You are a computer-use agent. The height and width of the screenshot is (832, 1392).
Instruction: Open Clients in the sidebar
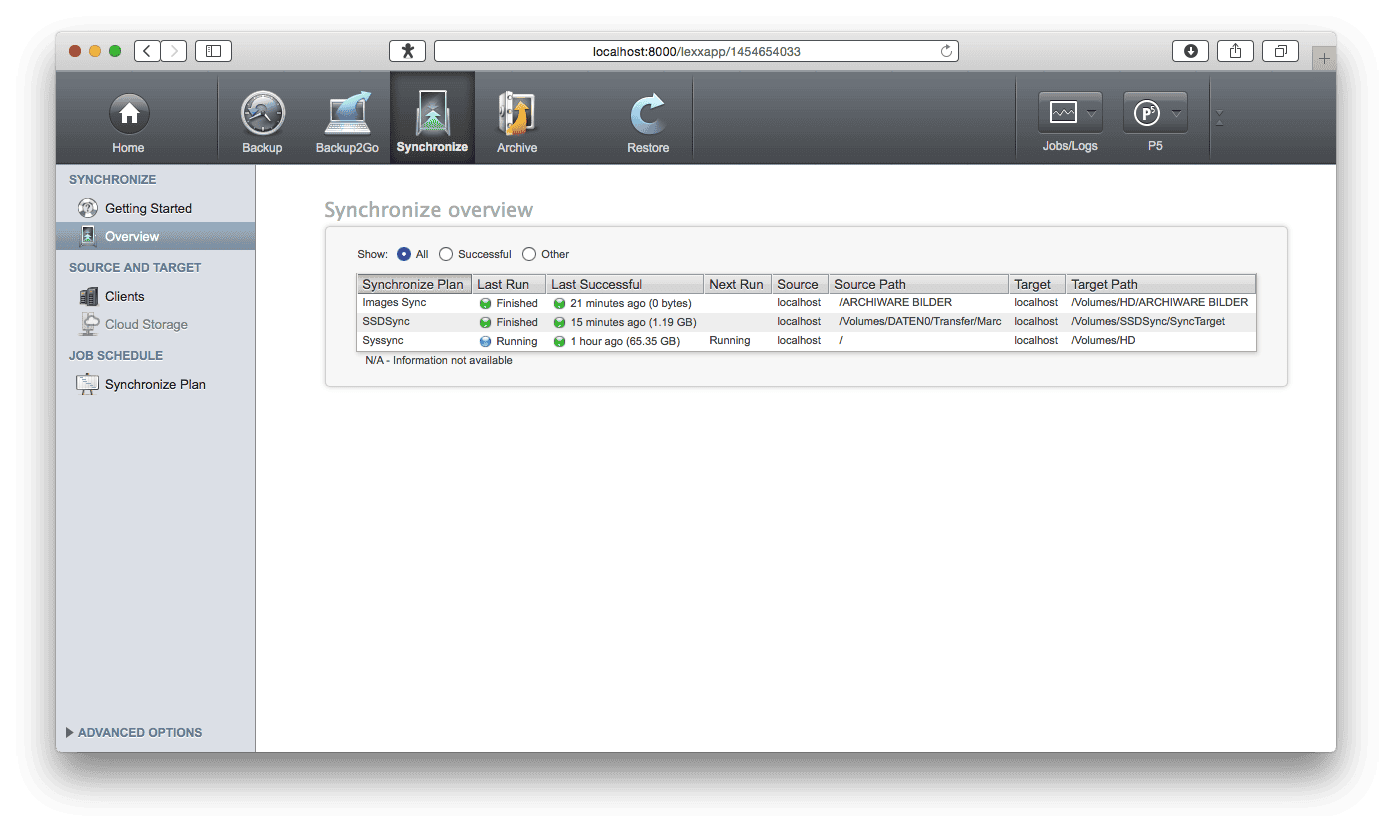tap(124, 296)
